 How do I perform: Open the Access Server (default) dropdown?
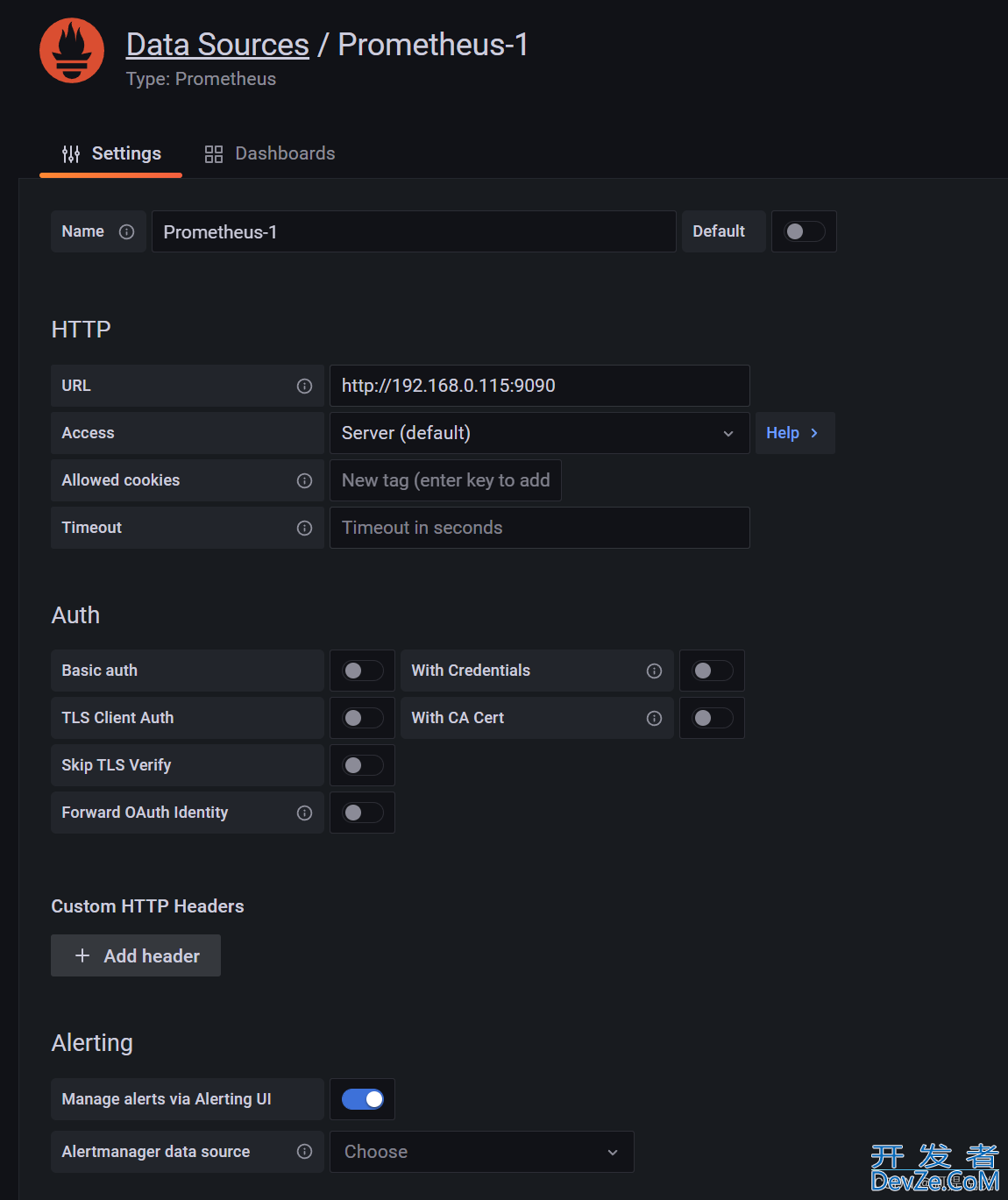pos(539,433)
